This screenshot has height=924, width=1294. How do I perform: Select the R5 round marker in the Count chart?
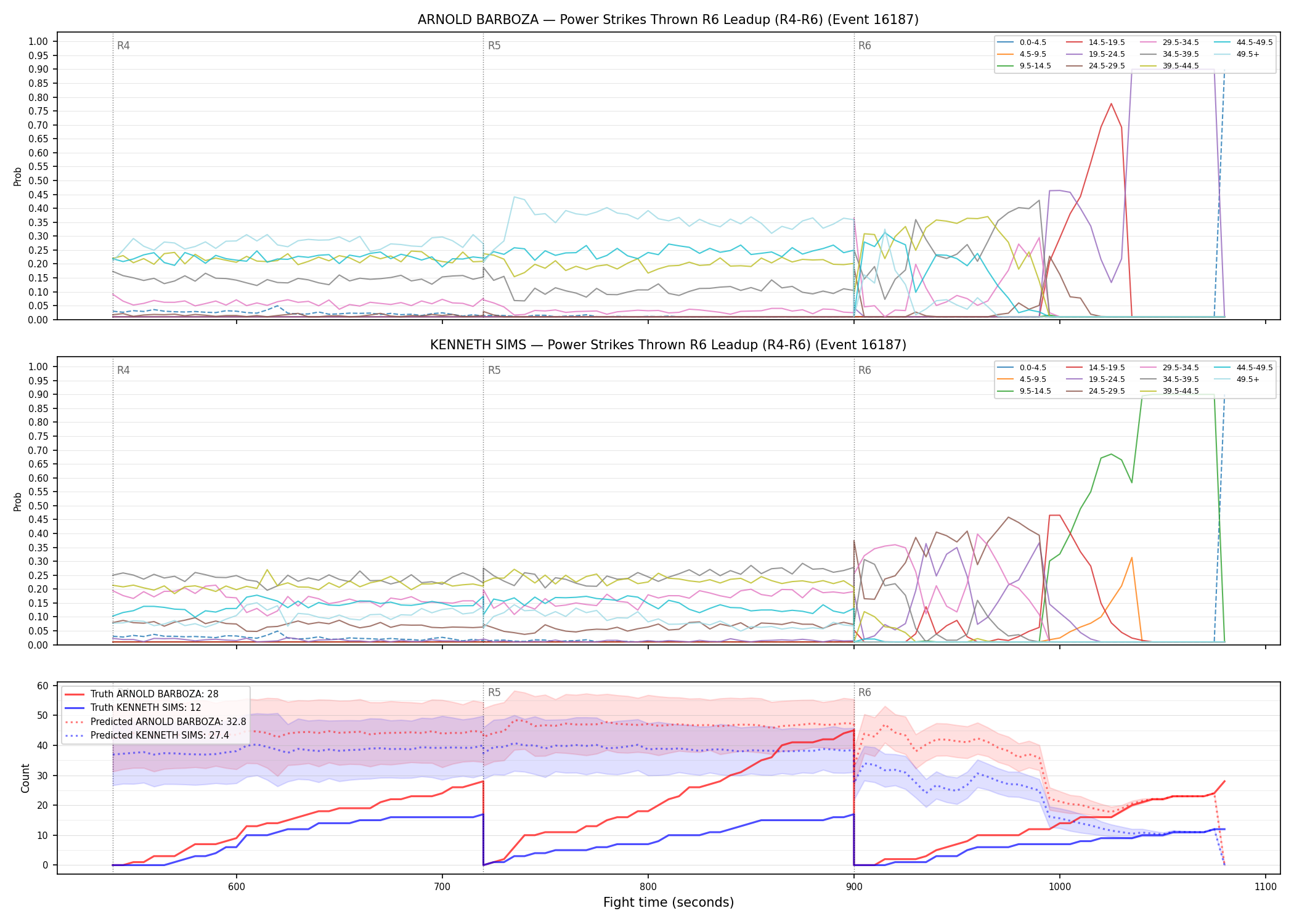click(494, 692)
